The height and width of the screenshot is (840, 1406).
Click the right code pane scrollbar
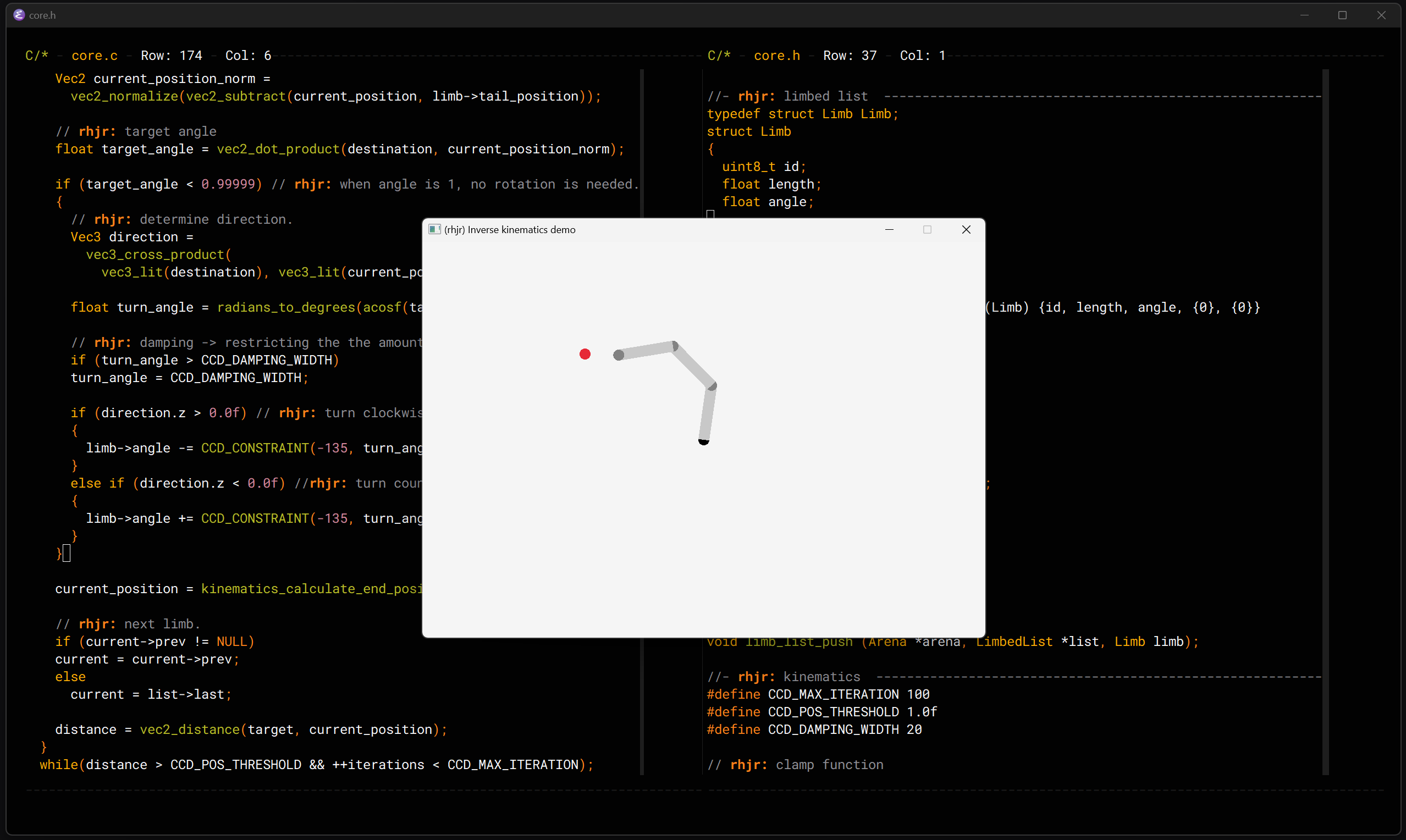[x=1325, y=396]
